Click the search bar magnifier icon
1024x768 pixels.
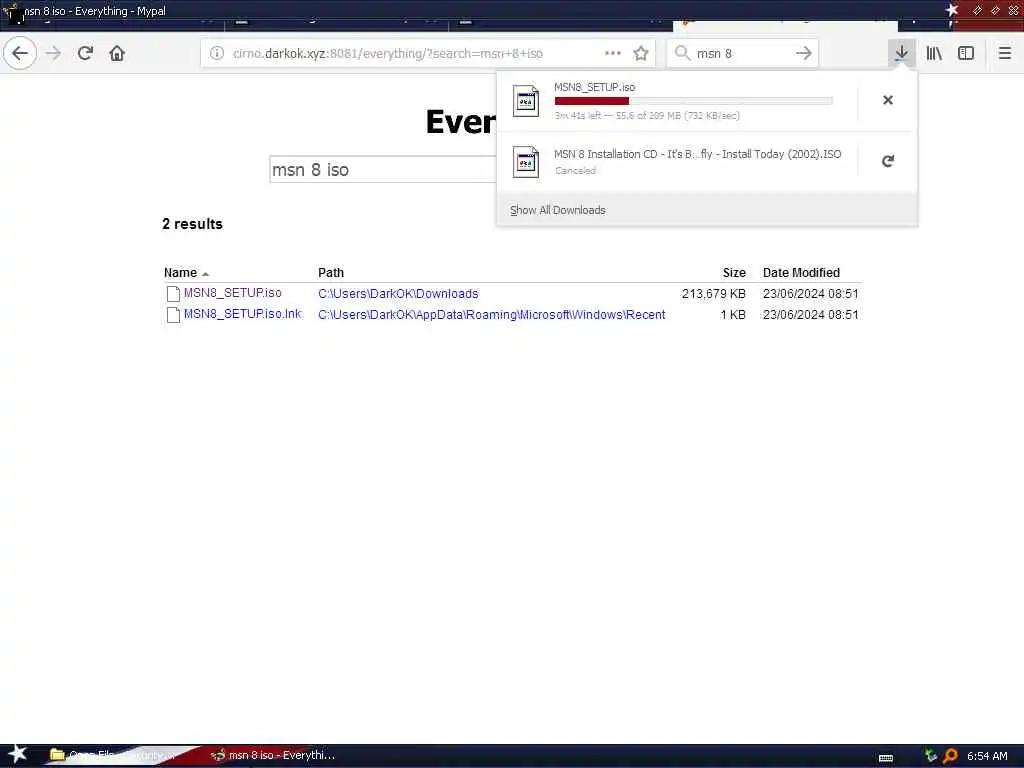[682, 53]
